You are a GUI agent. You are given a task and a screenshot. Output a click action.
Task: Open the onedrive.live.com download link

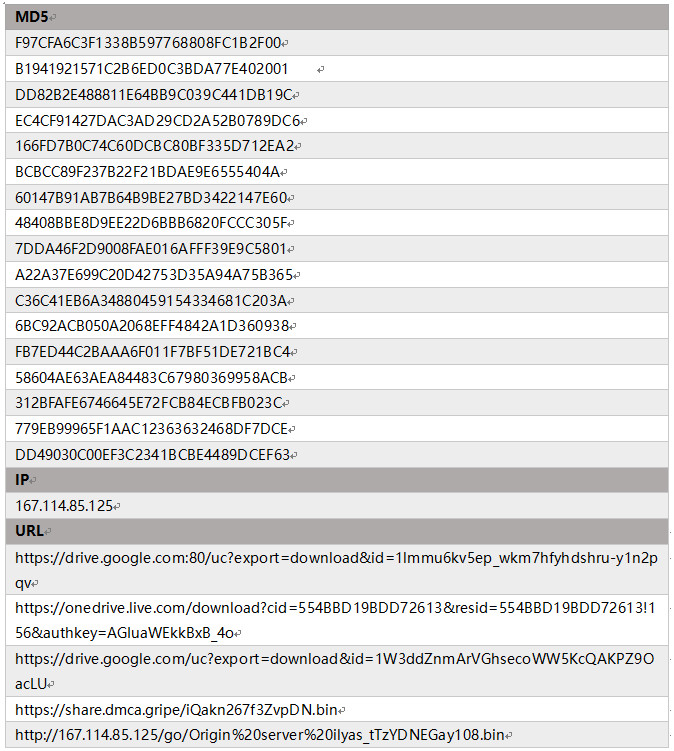click(x=336, y=607)
